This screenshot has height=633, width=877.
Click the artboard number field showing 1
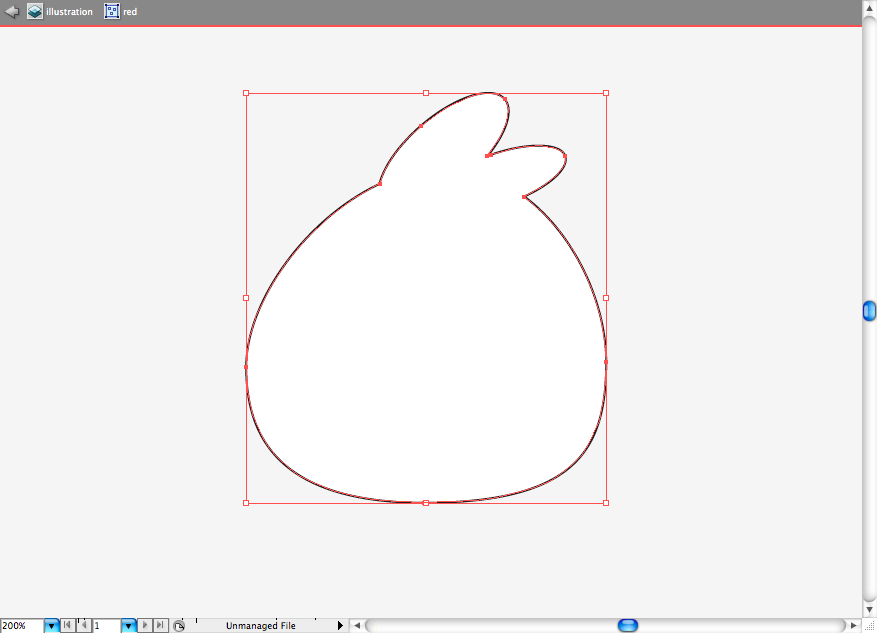coord(106,626)
